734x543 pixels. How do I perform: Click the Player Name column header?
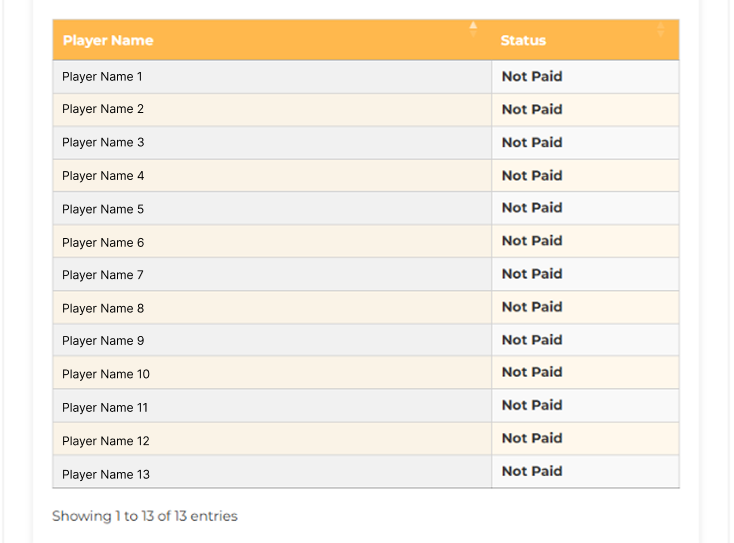tap(272, 40)
